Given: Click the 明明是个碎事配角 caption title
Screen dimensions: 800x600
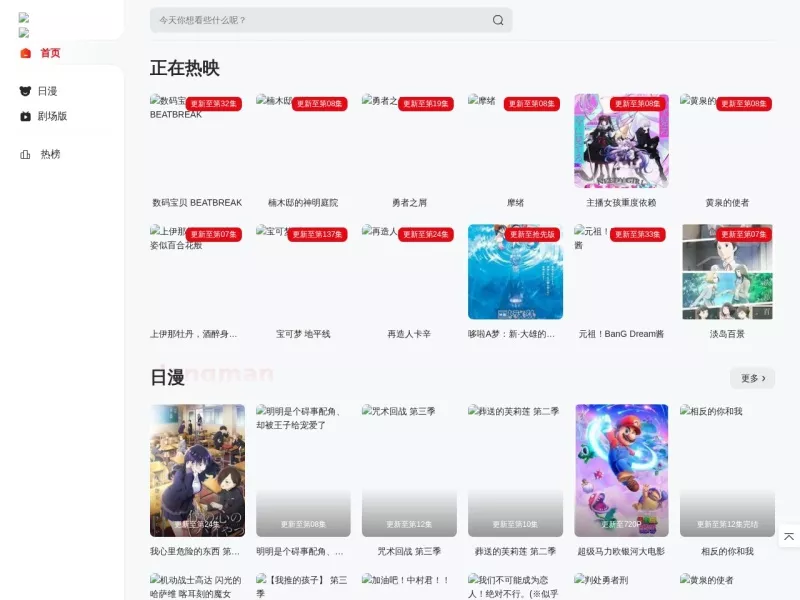Looking at the screenshot, I should pyautogui.click(x=299, y=552).
